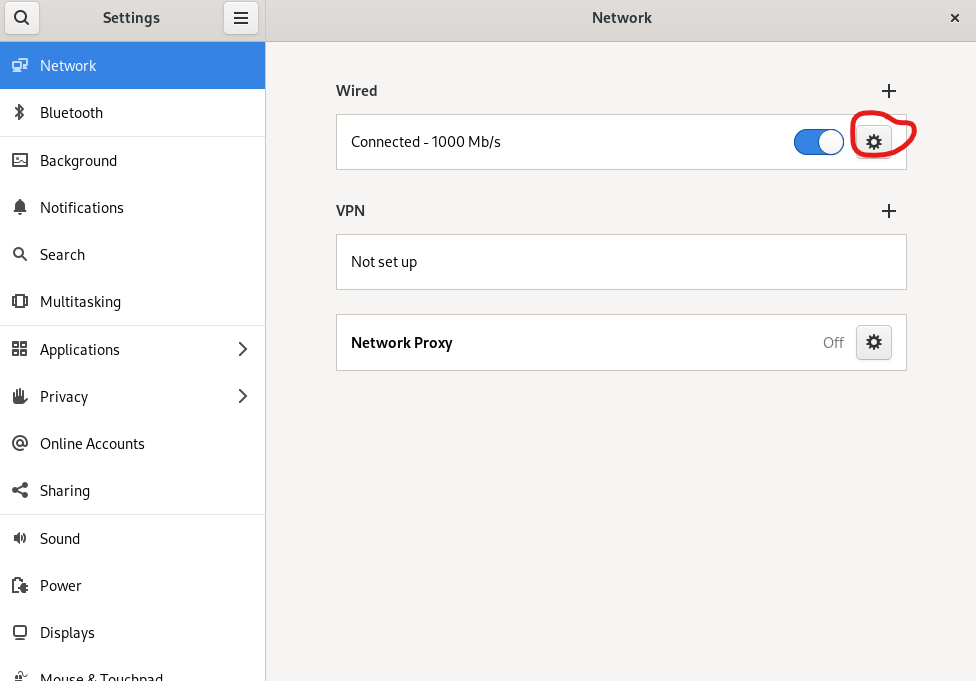This screenshot has height=681, width=976.
Task: Click the search magnifier in Settings header
Action: coord(22,17)
